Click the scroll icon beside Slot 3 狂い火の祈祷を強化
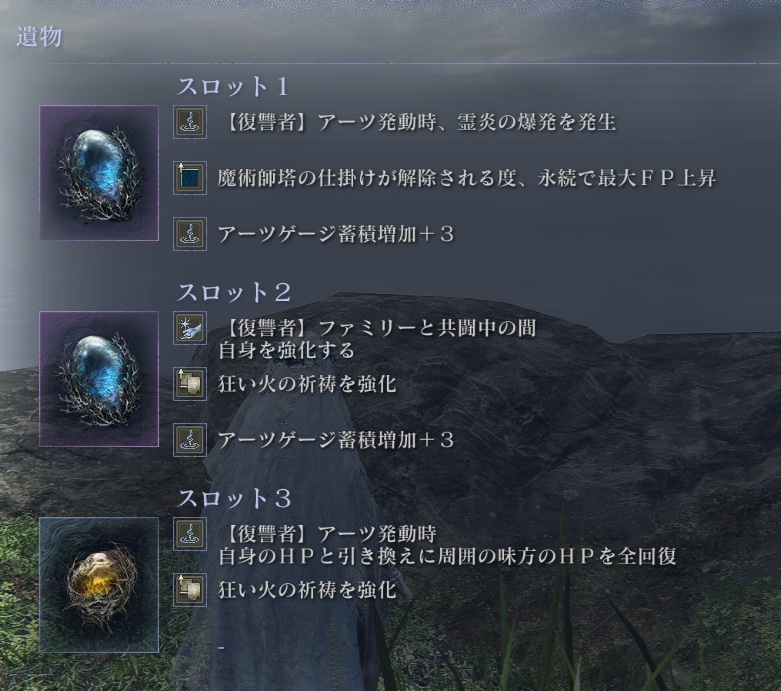Viewport: 781px width, 691px height. (190, 590)
